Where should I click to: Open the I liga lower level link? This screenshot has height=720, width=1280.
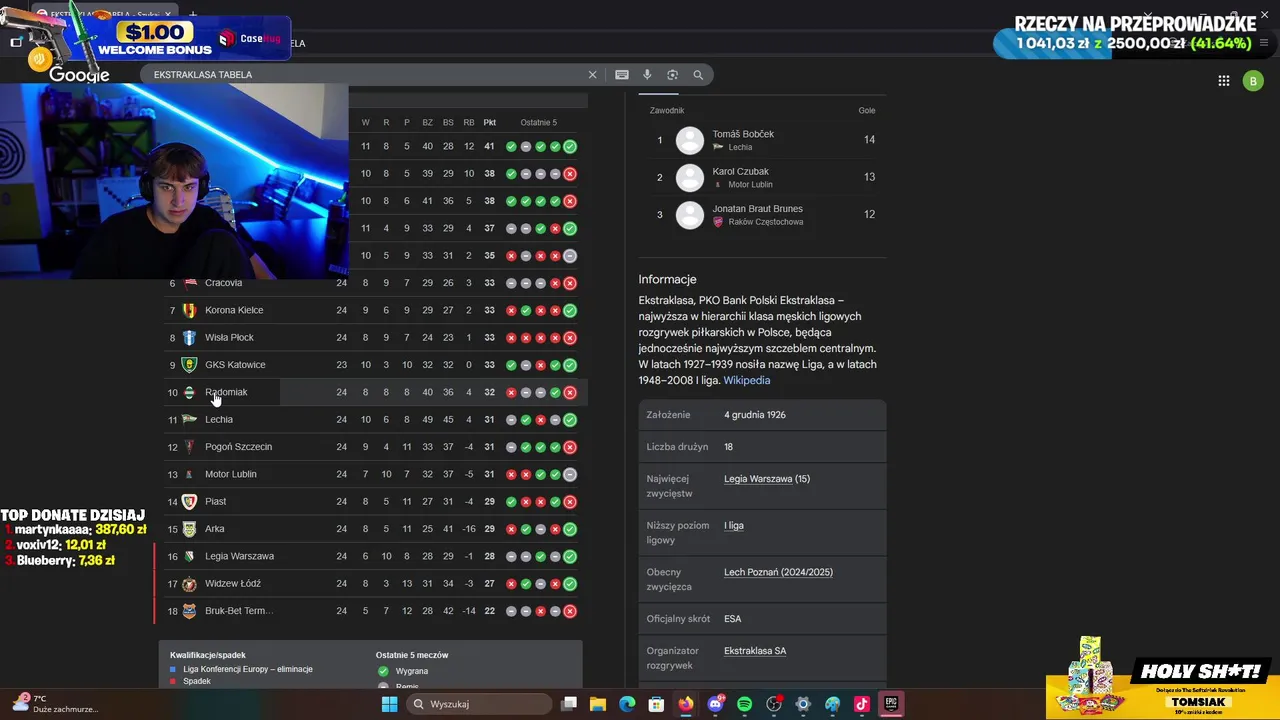coord(734,526)
